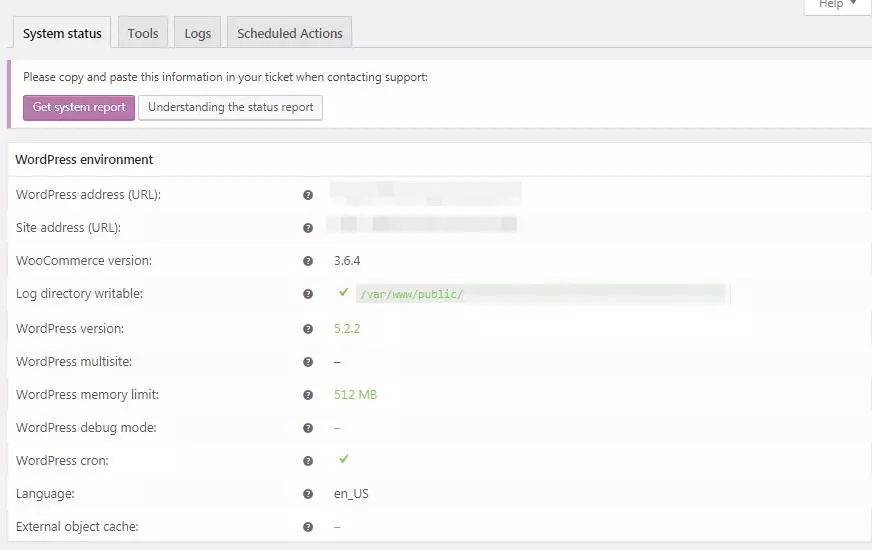Select the WooCommerce version value 3.6.4
This screenshot has height=550, width=872.
[x=347, y=261]
